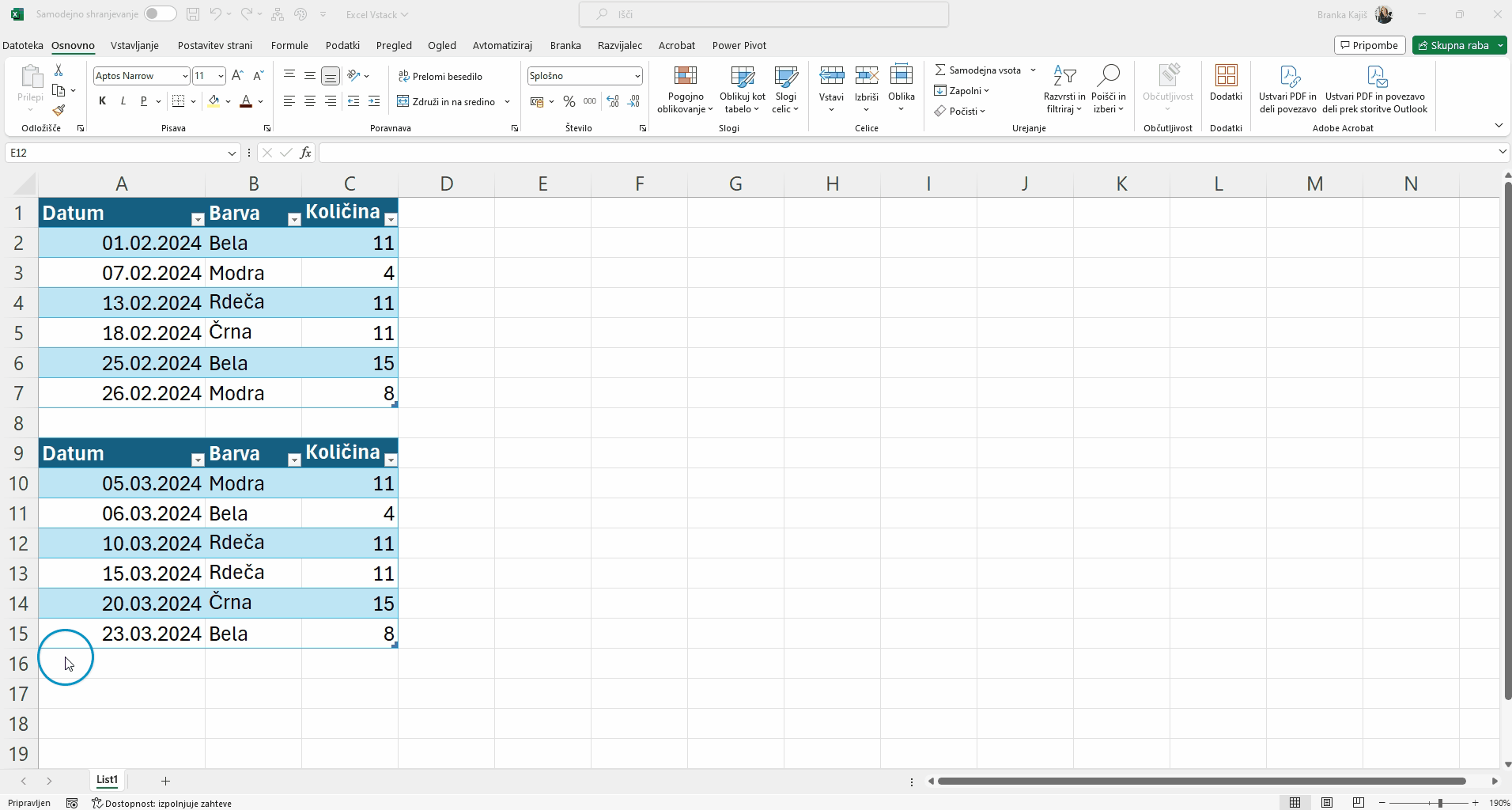Click the zoom slider in status bar
Screen dimensions: 1512x810
coord(1439,803)
